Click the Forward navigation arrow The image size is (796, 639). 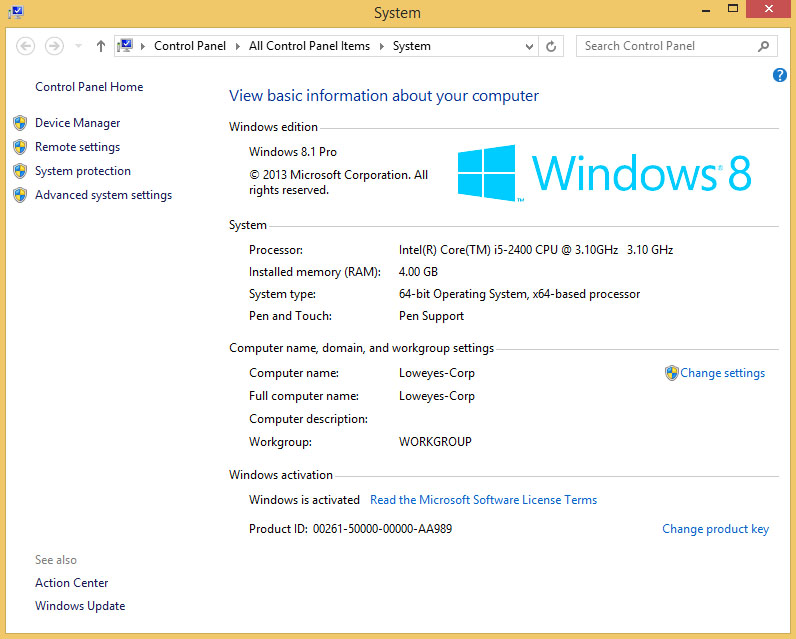[54, 46]
